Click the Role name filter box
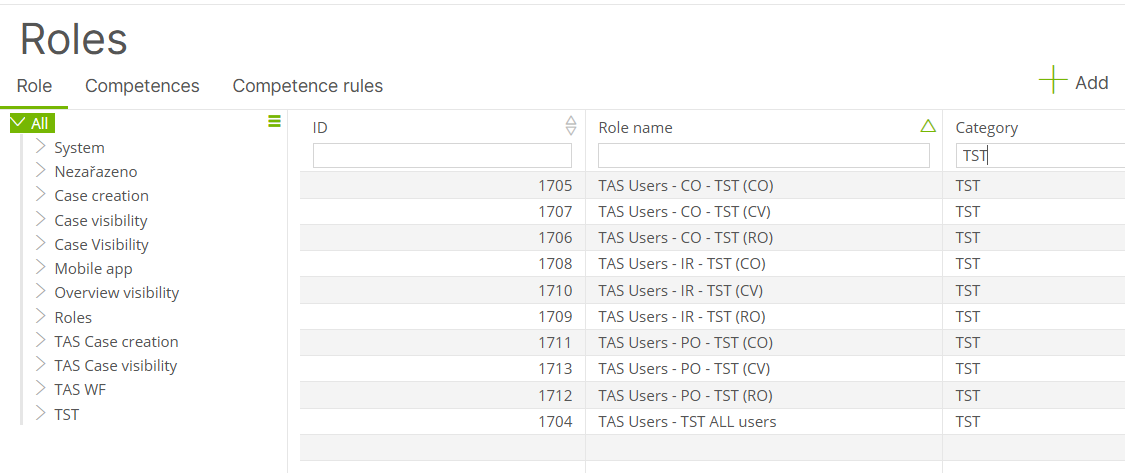Screen dimensions: 1125x473 pyautogui.click(x=763, y=156)
